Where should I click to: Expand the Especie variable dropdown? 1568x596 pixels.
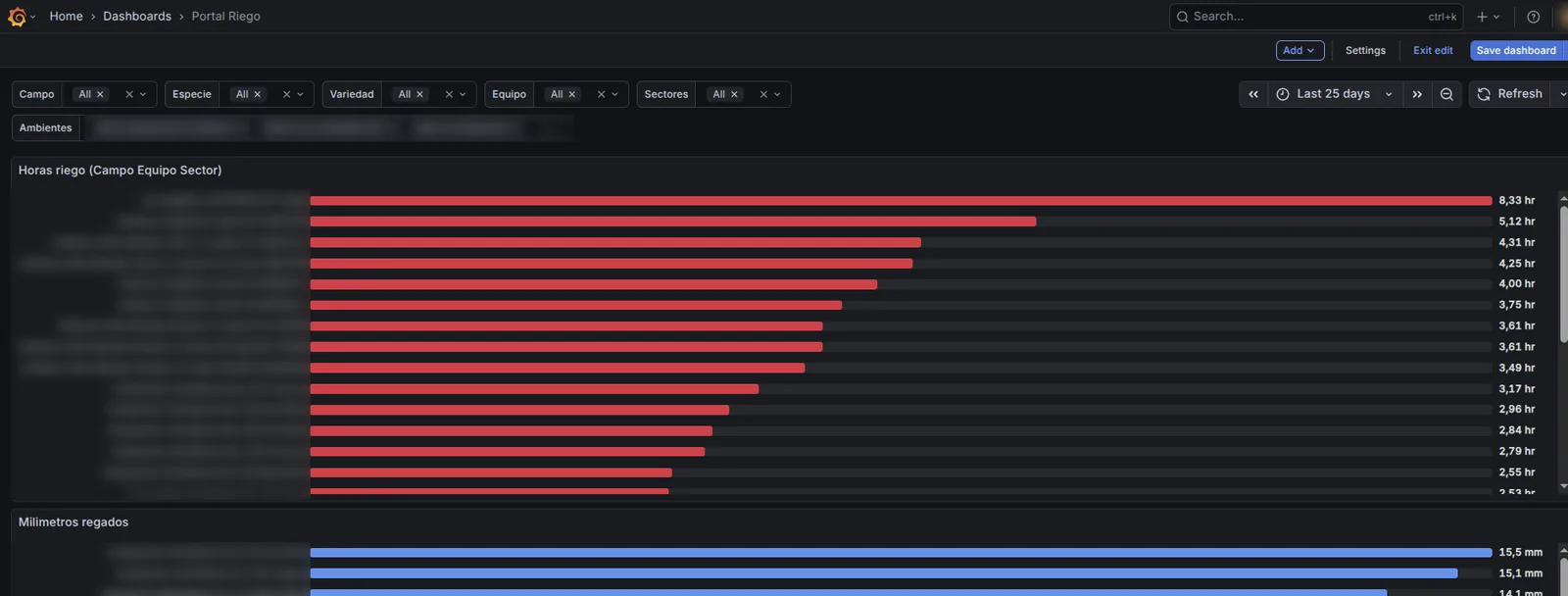point(300,94)
